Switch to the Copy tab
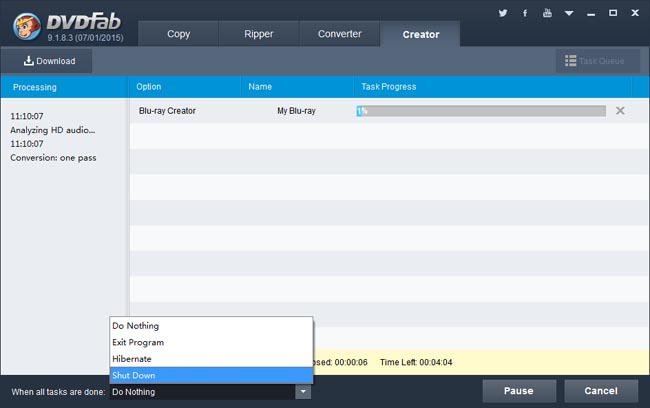This screenshot has width=650, height=408. 178,34
